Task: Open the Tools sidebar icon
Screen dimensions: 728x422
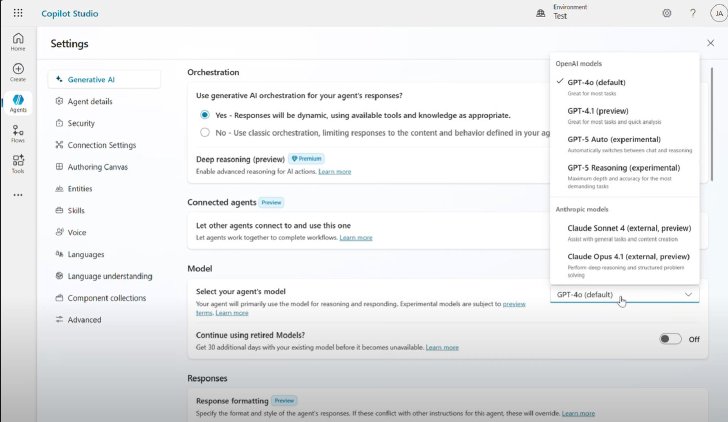Action: coord(18,164)
